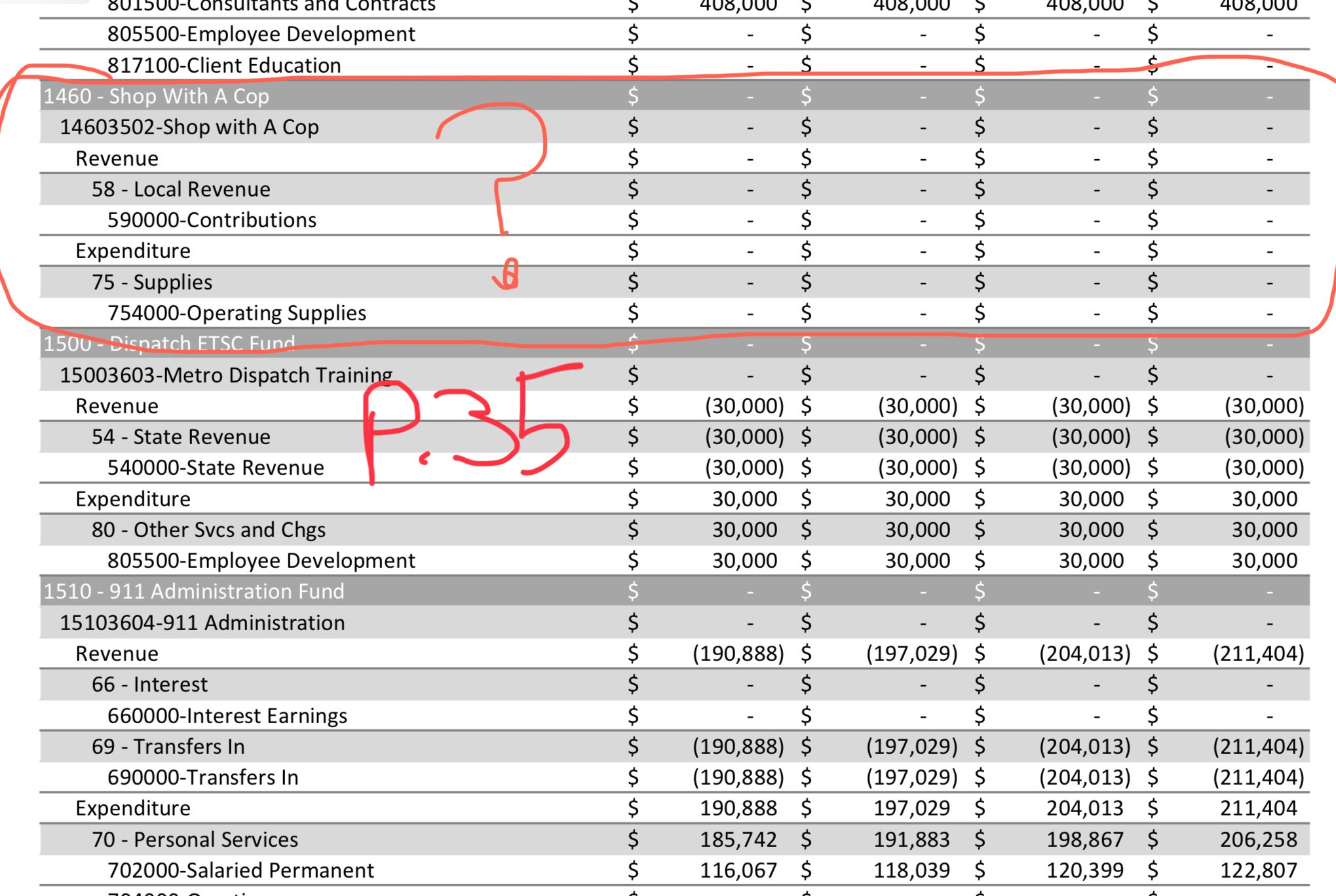
Task: Click the '817100-Client Education' line item
Action: pyautogui.click(x=224, y=65)
